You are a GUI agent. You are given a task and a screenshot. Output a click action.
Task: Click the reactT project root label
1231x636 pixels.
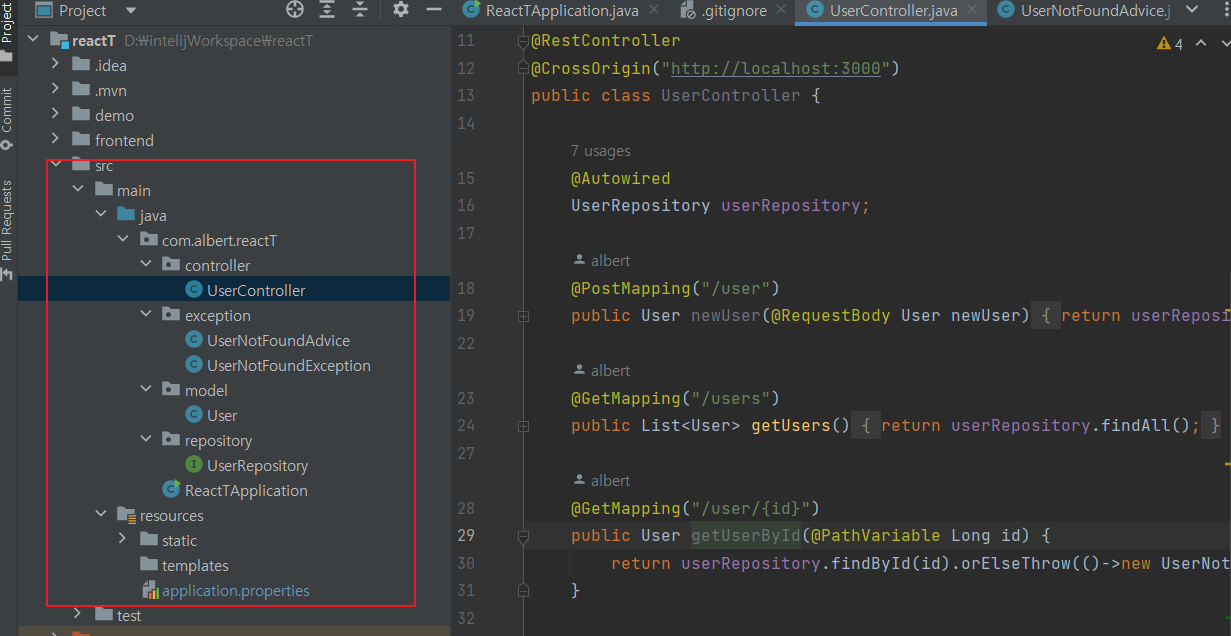94,41
